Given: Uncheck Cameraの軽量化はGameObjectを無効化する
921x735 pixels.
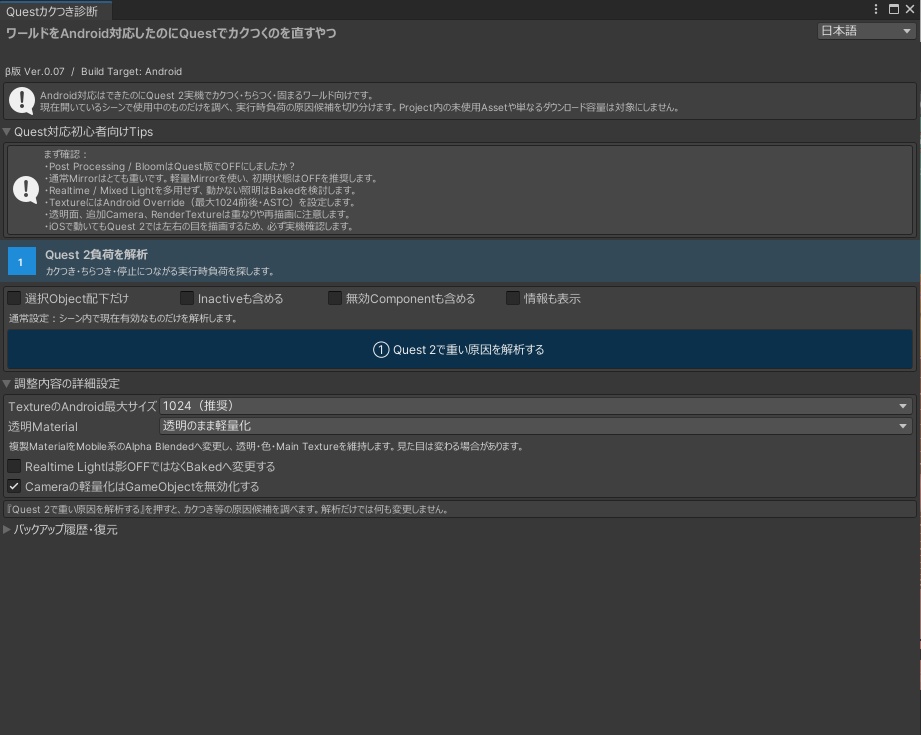Looking at the screenshot, I should (14, 486).
